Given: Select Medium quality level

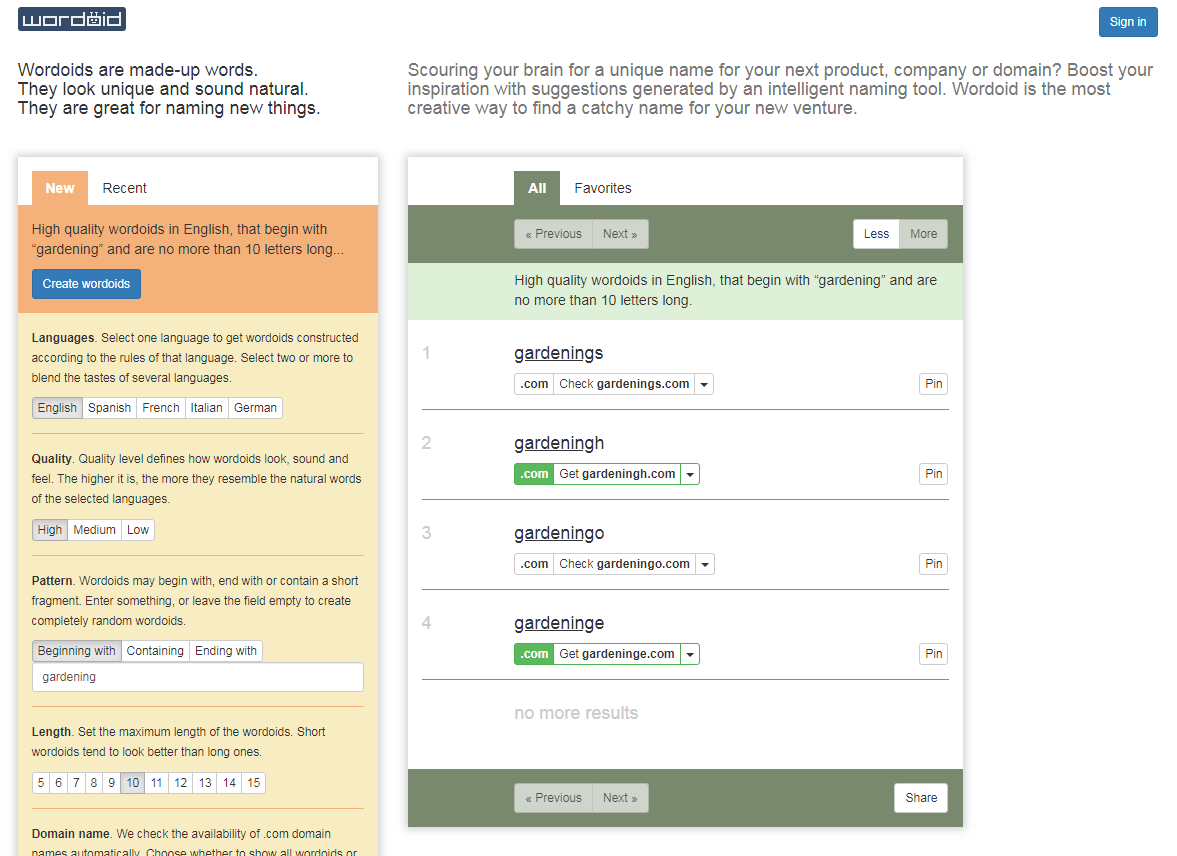Looking at the screenshot, I should point(94,529).
